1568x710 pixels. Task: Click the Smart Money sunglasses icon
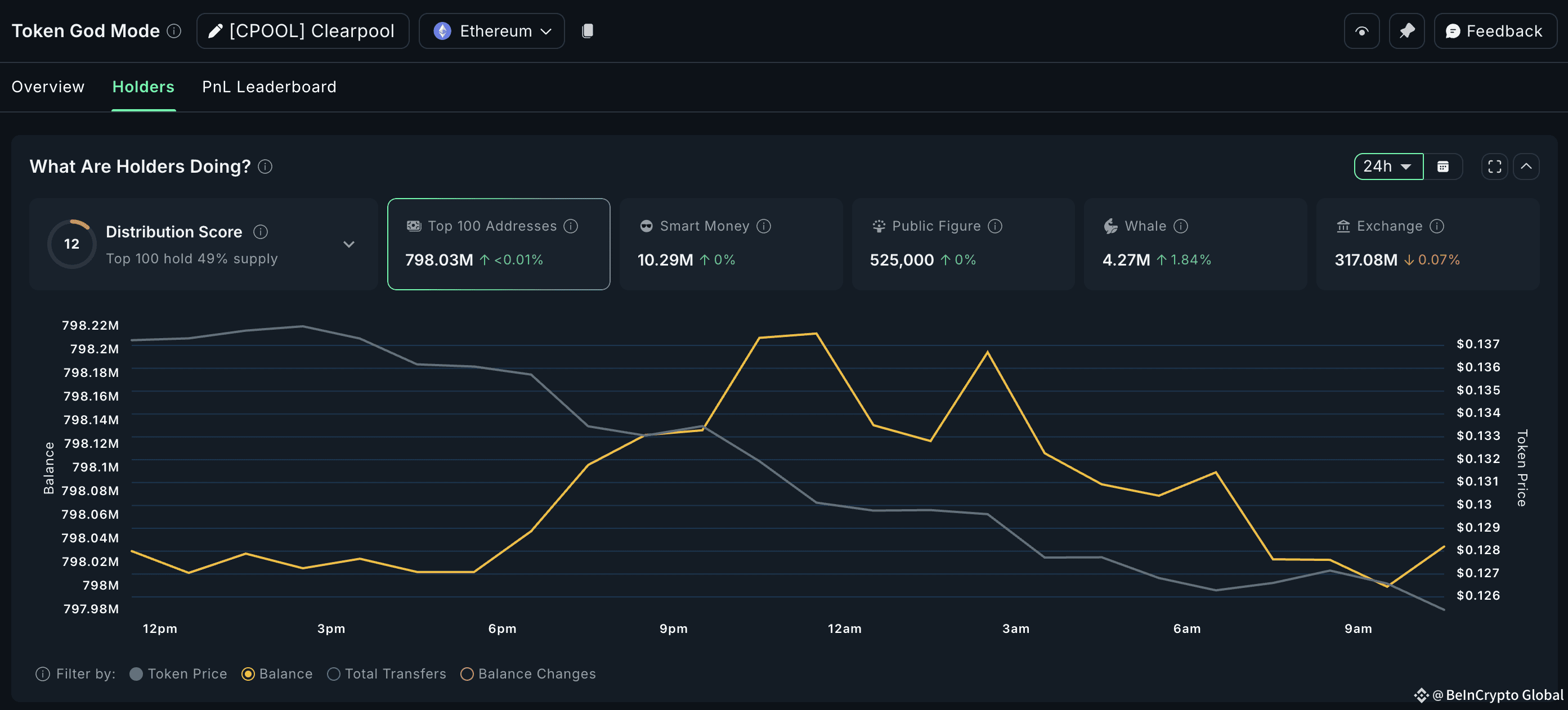tap(646, 226)
